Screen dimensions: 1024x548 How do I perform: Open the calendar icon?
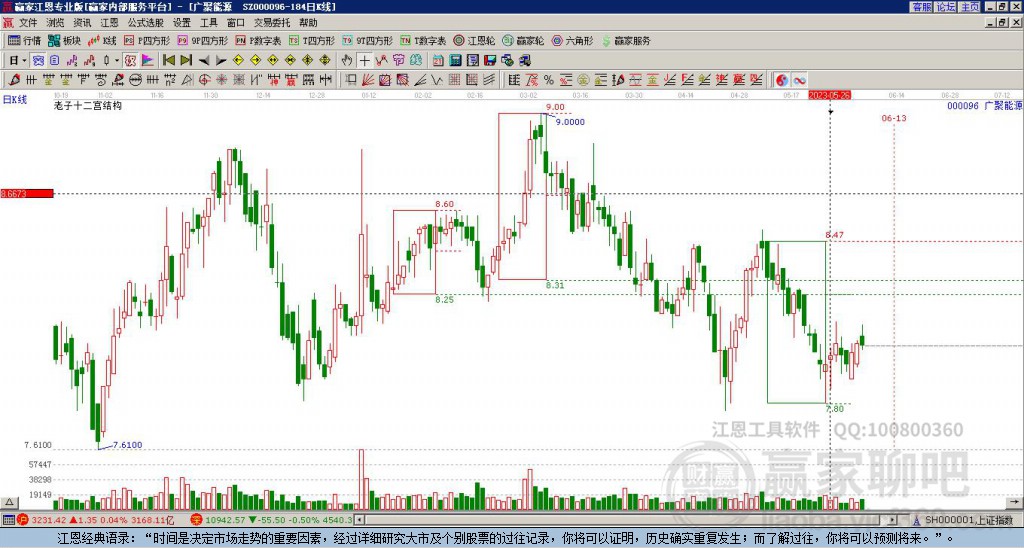click(438, 61)
